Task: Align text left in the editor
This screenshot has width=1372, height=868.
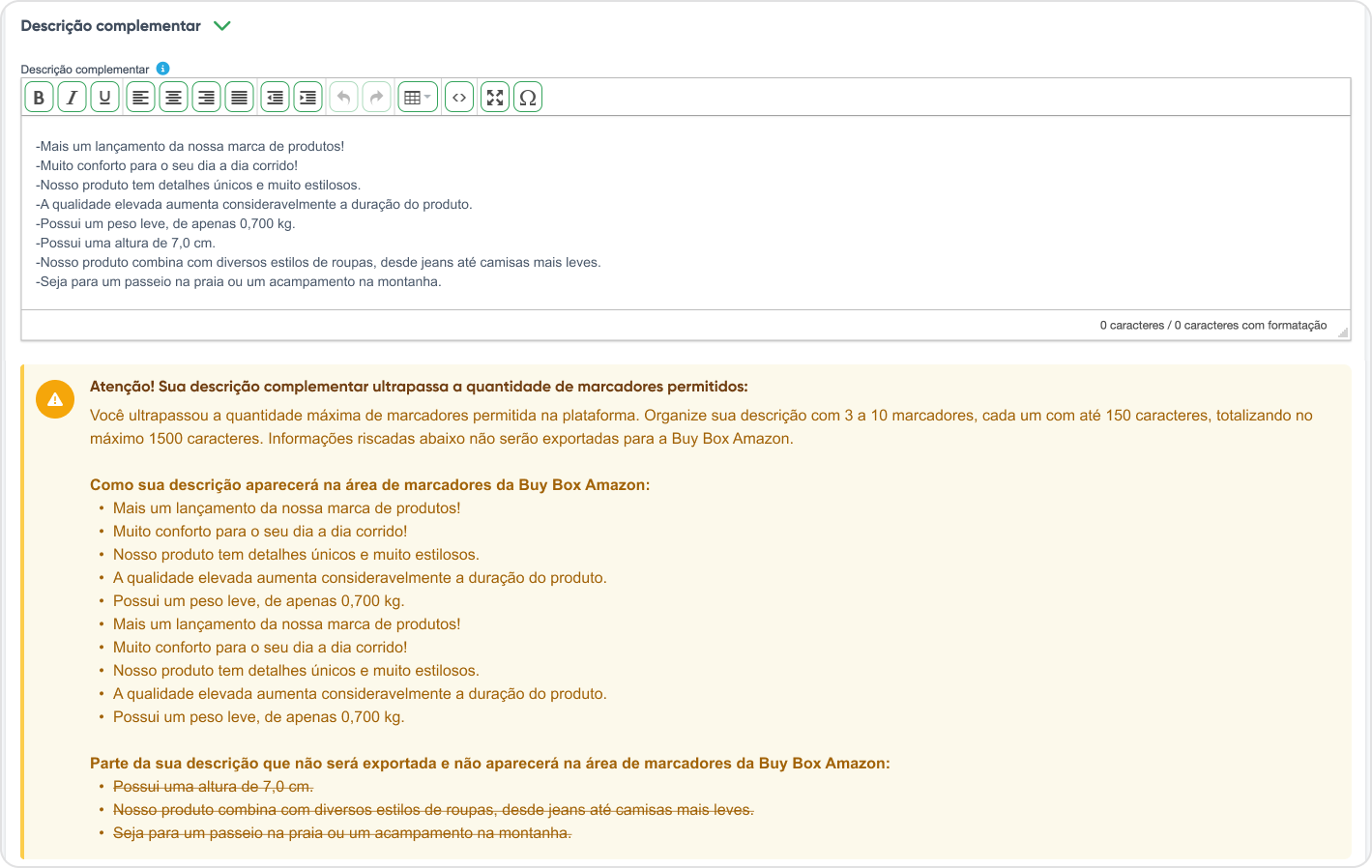Action: [x=140, y=98]
